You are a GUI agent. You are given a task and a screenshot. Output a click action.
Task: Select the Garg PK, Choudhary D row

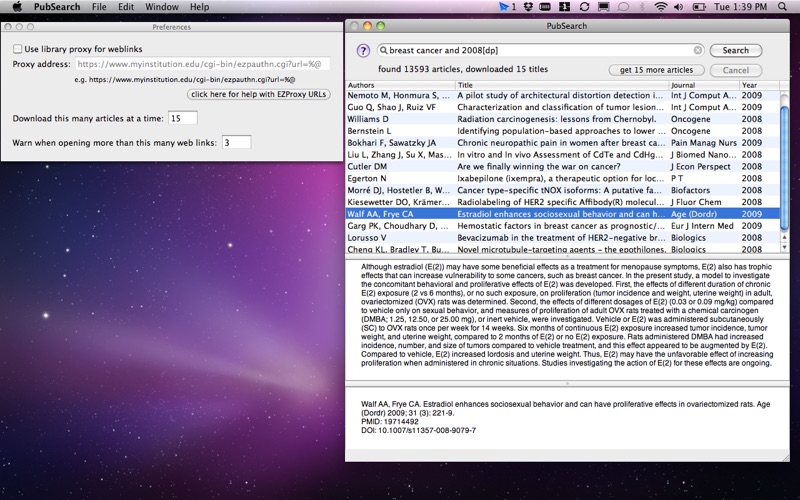tap(563, 226)
